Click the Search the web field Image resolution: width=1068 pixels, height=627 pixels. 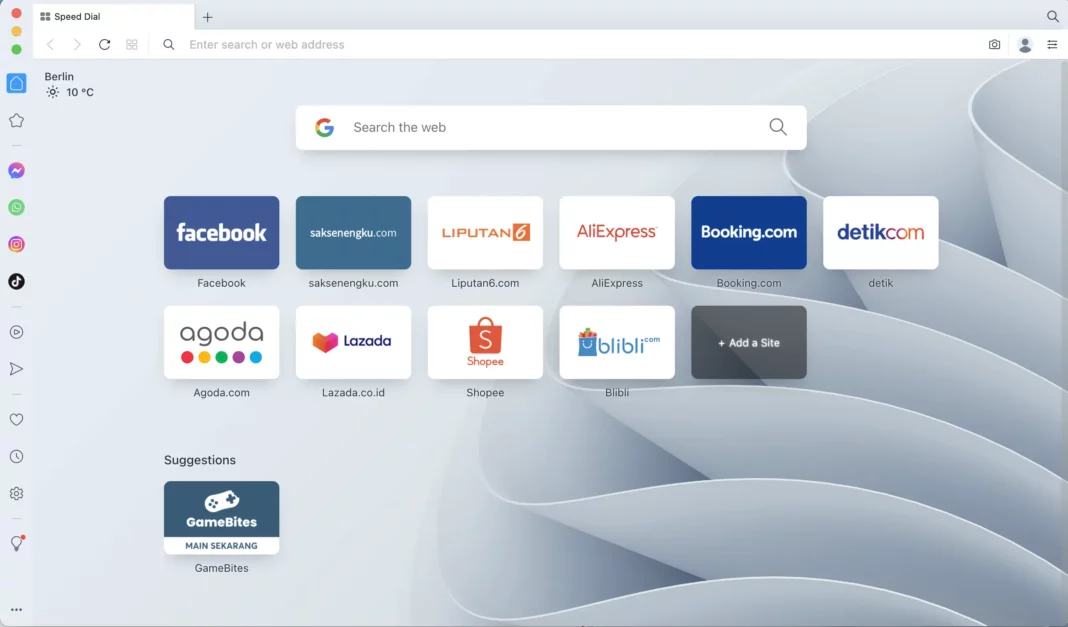(552, 127)
